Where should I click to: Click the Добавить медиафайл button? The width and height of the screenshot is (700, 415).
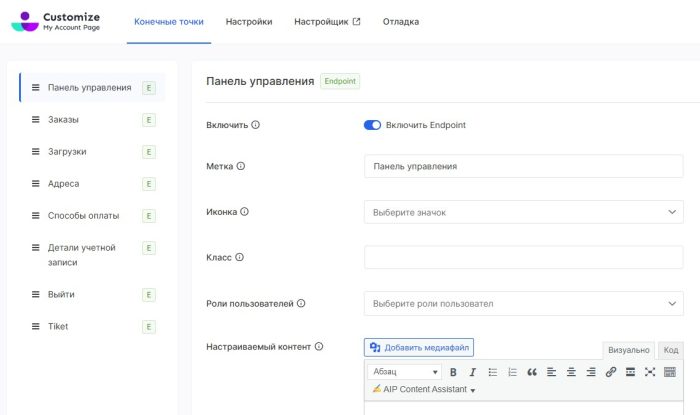tap(419, 347)
